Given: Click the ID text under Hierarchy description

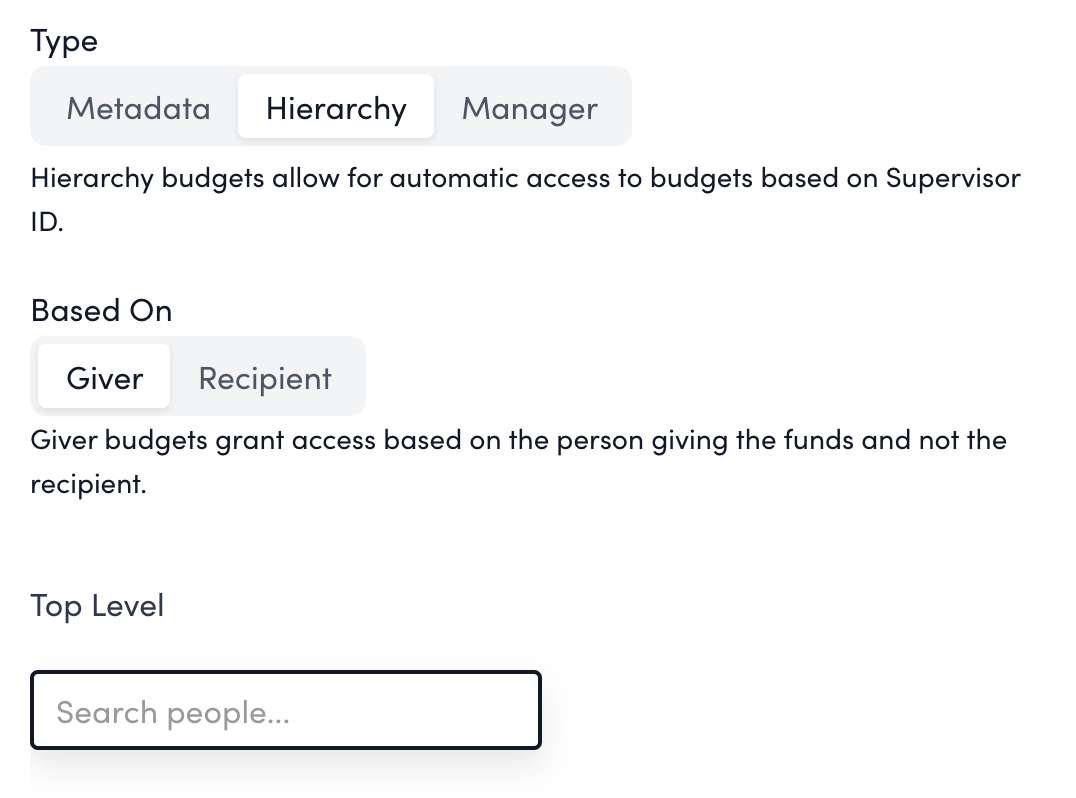Looking at the screenshot, I should tap(47, 222).
